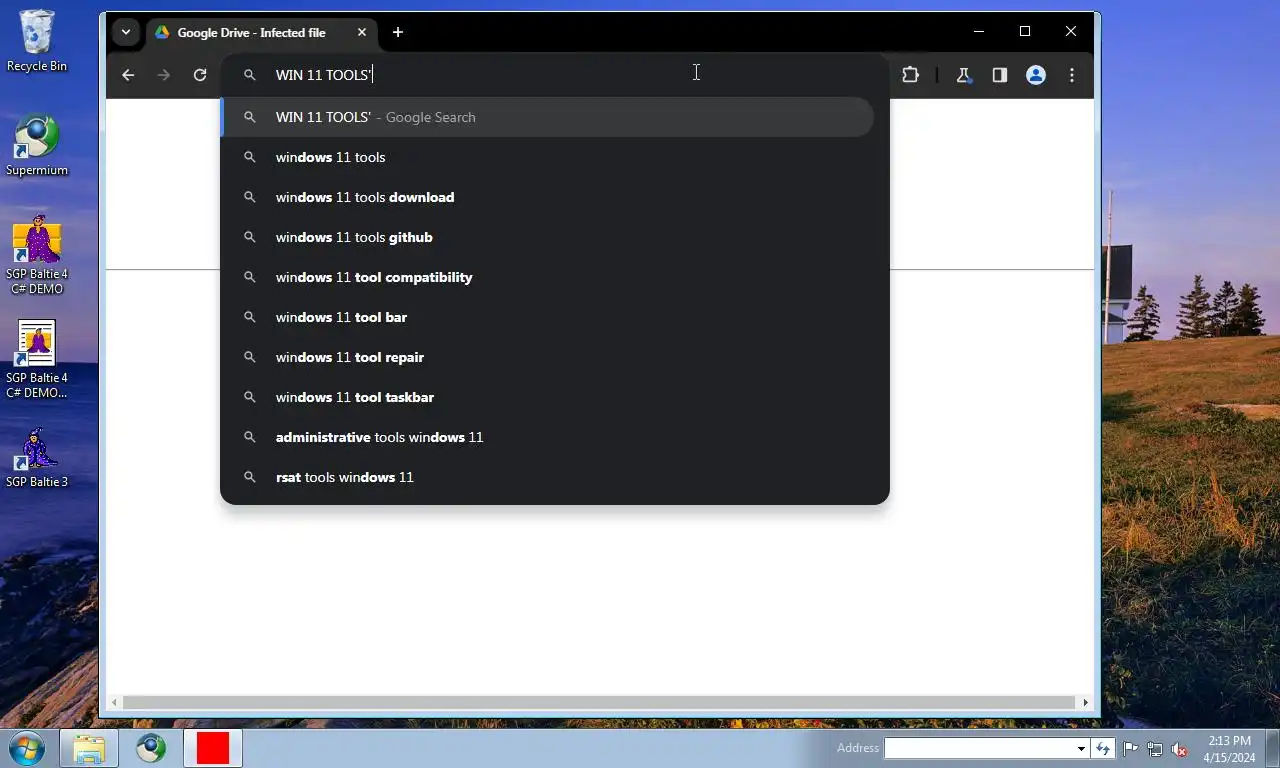This screenshot has width=1280, height=768.
Task: Click the red square taskbar button
Action: (x=213, y=748)
